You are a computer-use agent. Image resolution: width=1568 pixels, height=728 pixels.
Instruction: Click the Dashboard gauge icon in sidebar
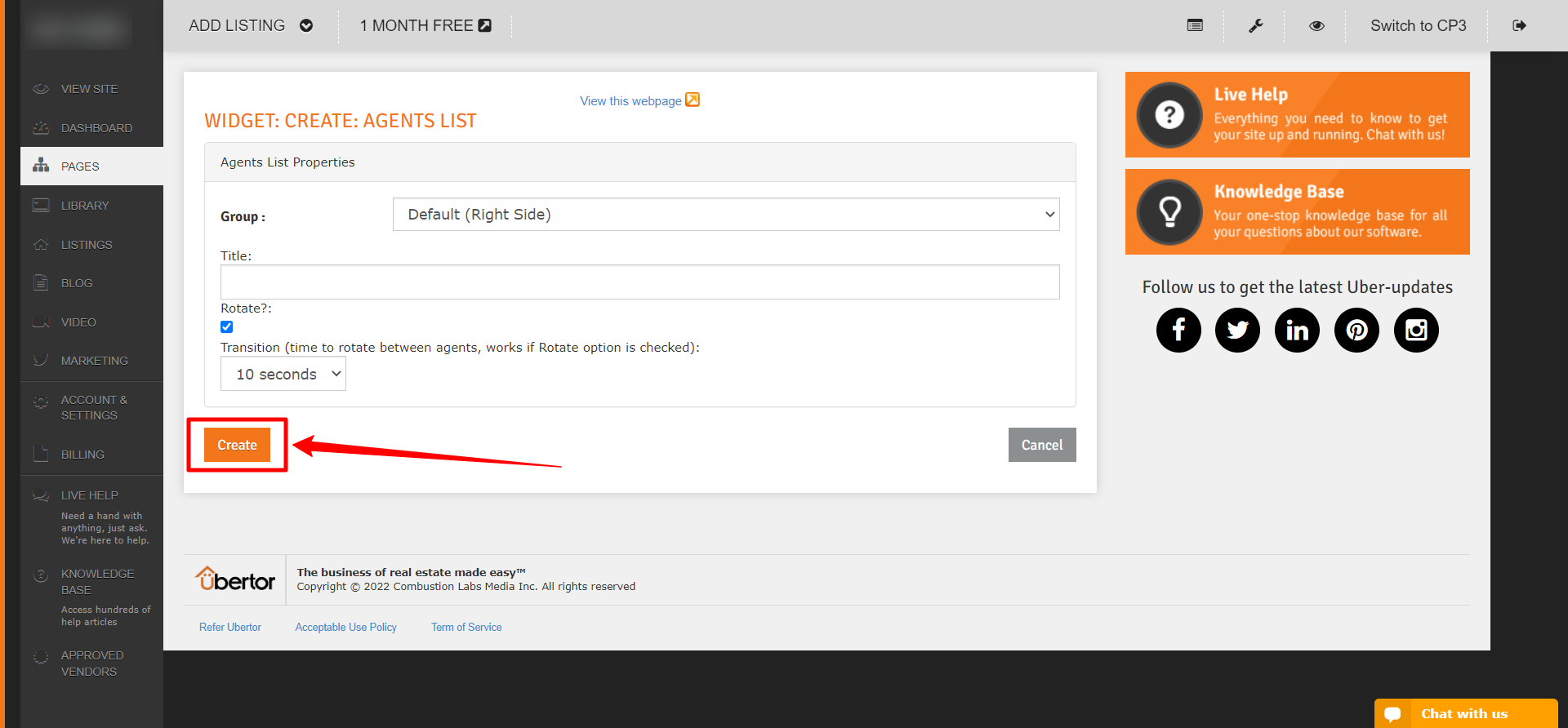pyautogui.click(x=41, y=127)
